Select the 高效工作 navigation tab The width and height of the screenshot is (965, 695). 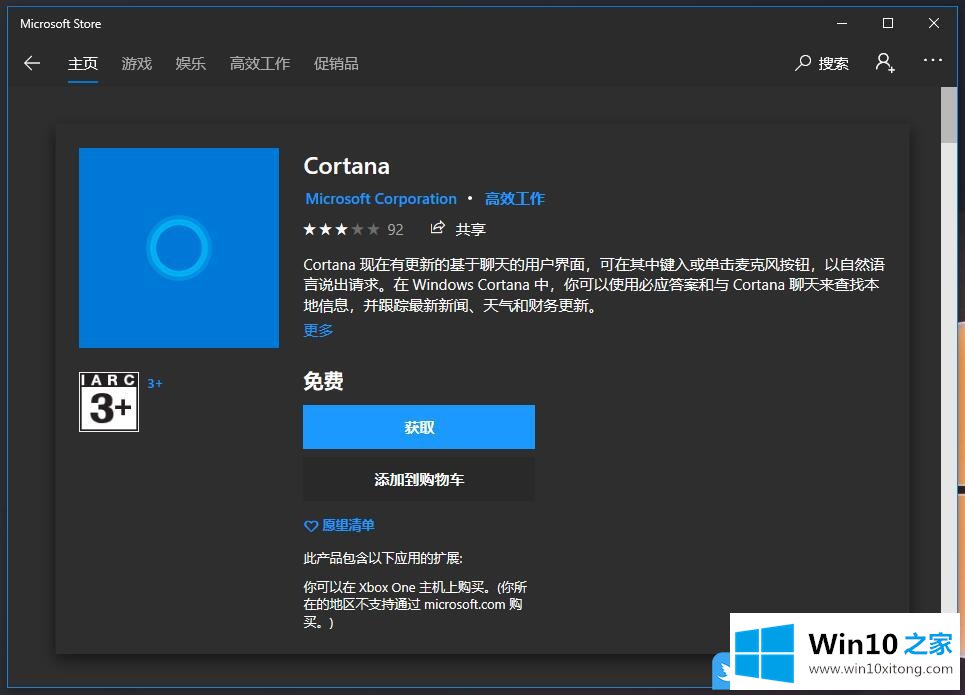pos(260,63)
